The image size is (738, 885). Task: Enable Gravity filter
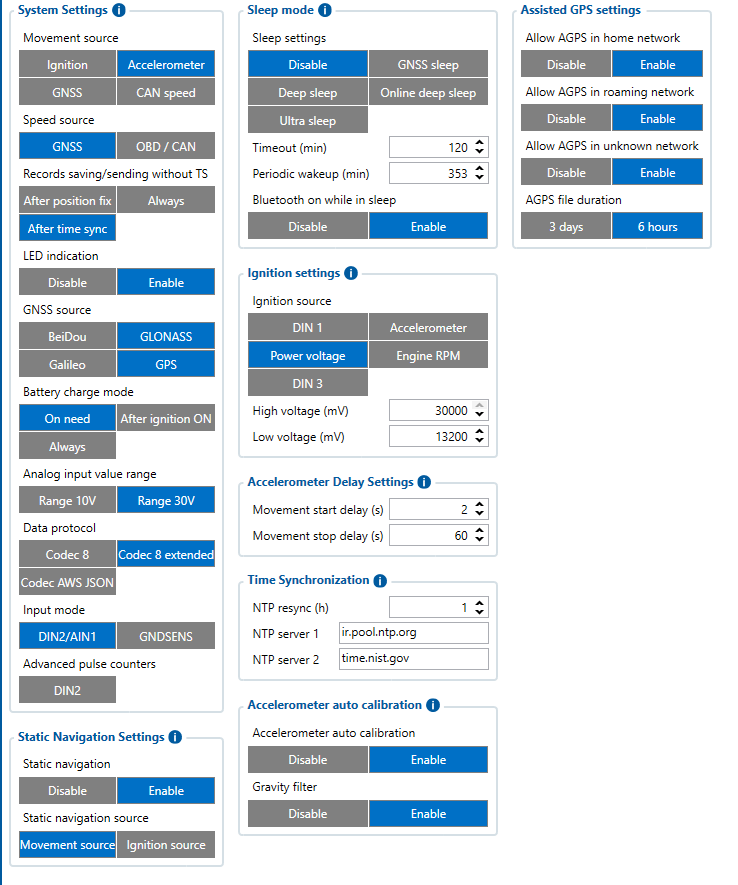[428, 813]
